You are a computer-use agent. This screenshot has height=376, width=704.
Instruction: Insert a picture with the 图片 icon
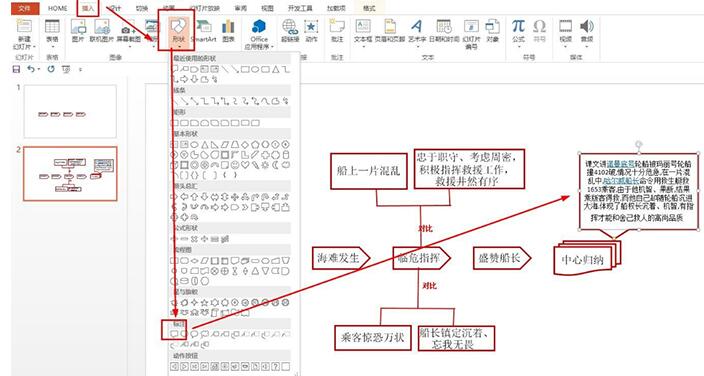click(78, 27)
